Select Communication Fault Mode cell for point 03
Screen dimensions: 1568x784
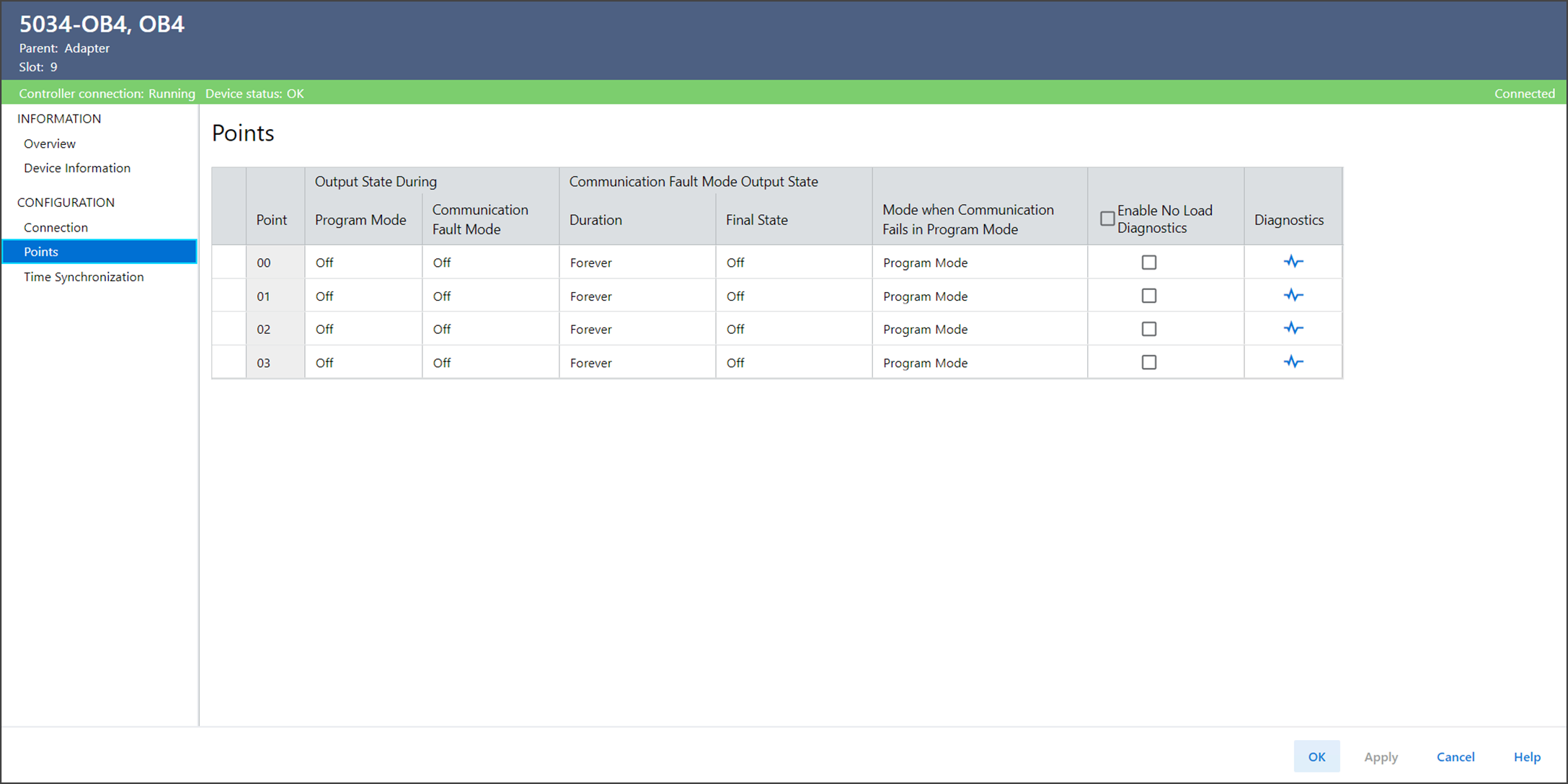[490, 363]
